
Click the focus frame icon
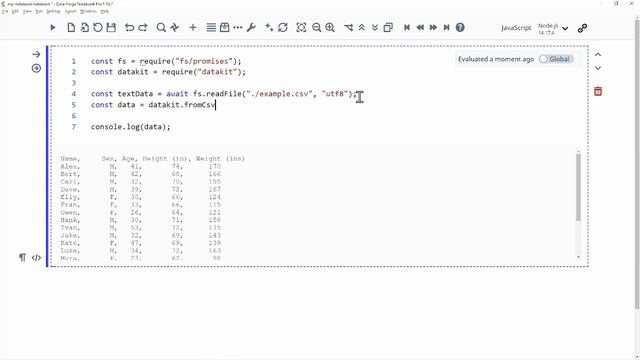pyautogui.click(x=301, y=27)
